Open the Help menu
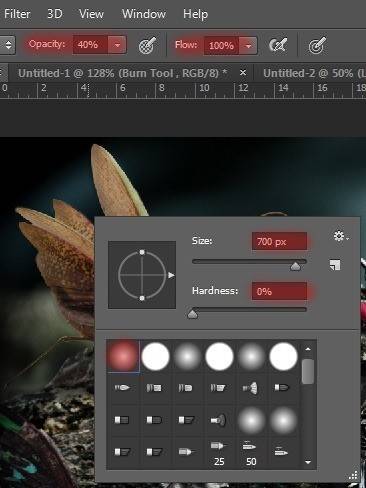Image resolution: width=366 pixels, height=488 pixels. pos(195,14)
